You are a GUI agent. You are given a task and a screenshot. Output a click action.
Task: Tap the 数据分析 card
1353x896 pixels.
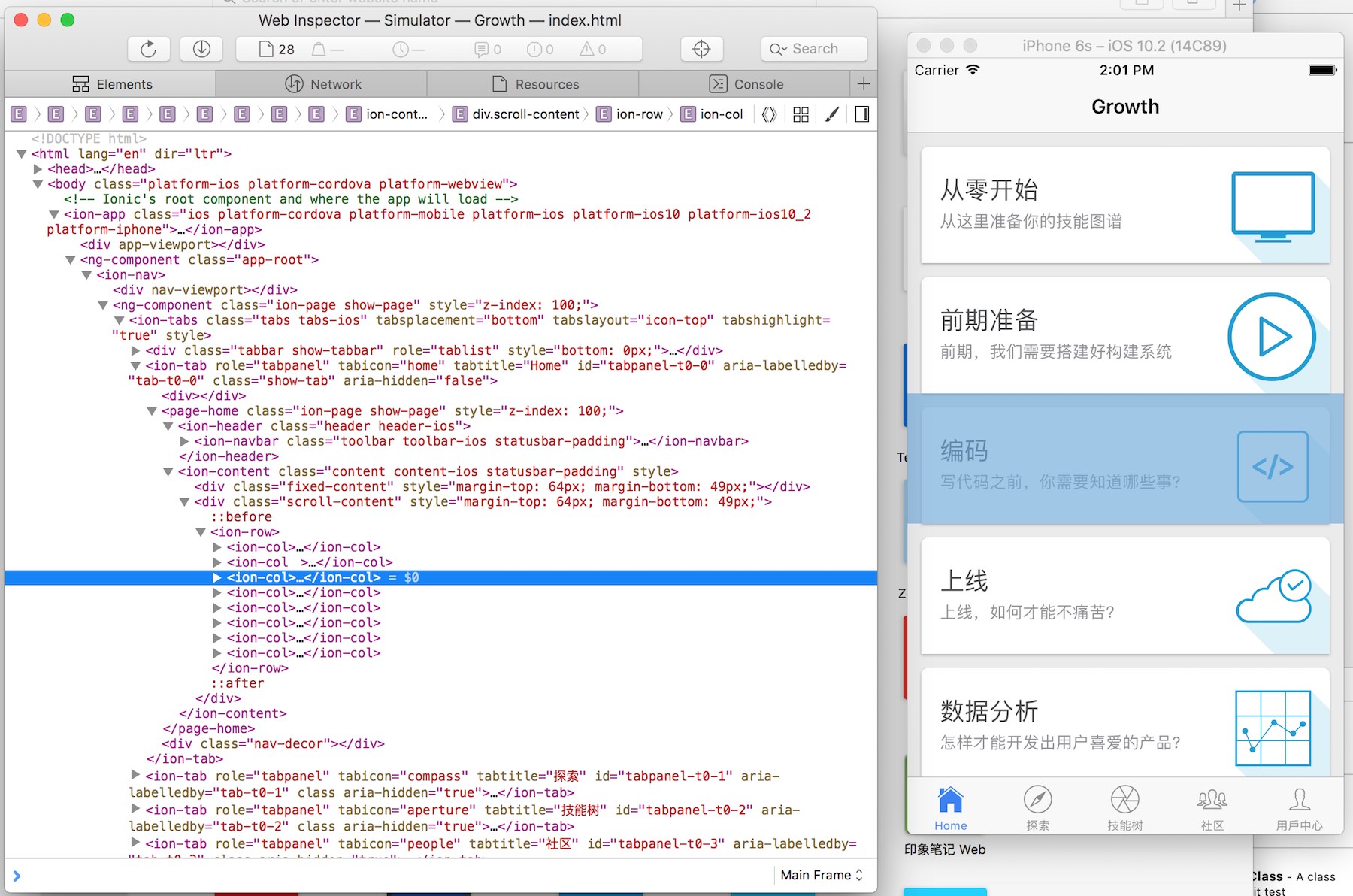point(1125,723)
